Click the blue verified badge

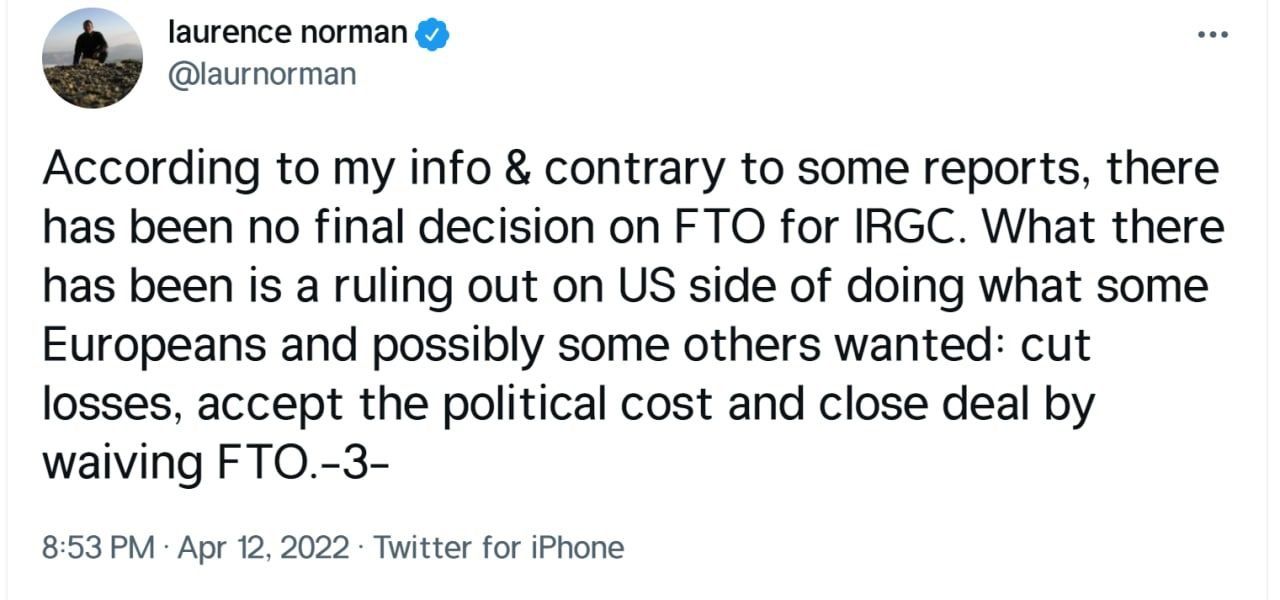pos(432,35)
